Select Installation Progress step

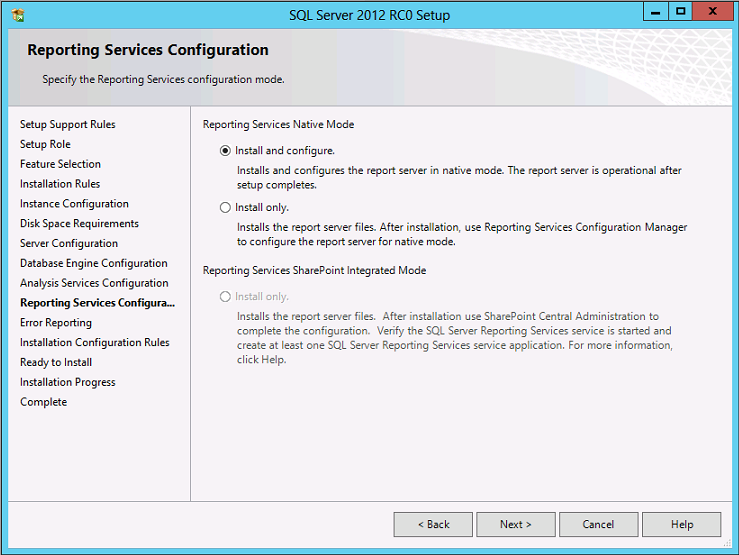click(x=68, y=382)
